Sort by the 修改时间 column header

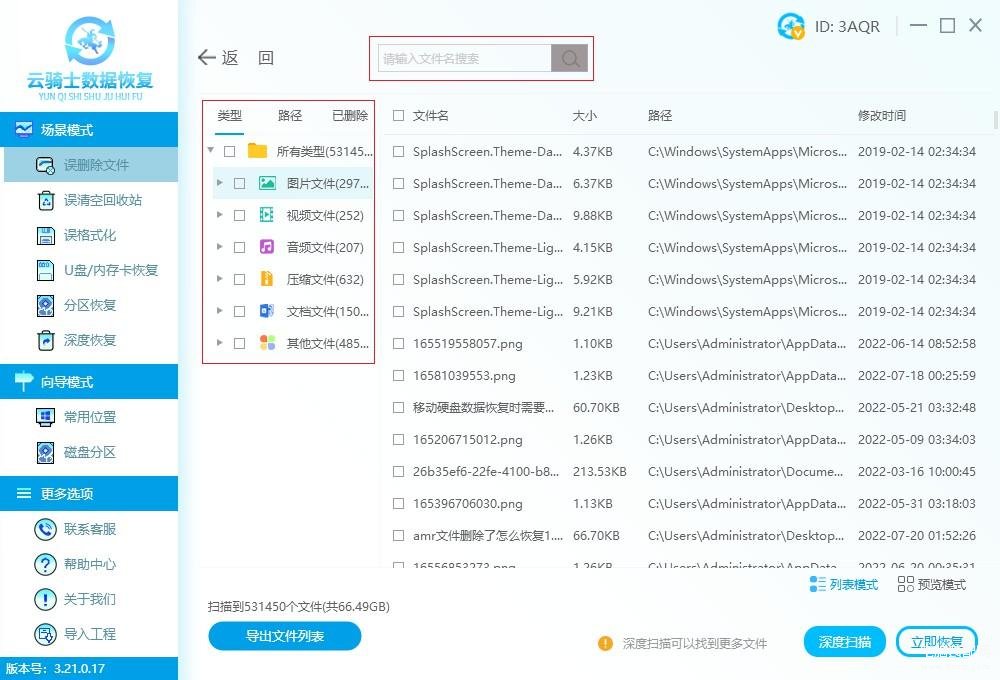click(881, 115)
